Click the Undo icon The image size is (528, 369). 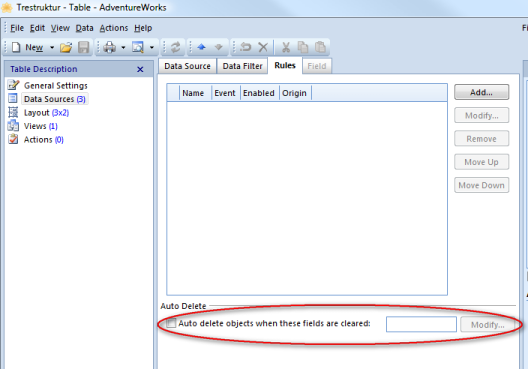pyautogui.click(x=245, y=47)
